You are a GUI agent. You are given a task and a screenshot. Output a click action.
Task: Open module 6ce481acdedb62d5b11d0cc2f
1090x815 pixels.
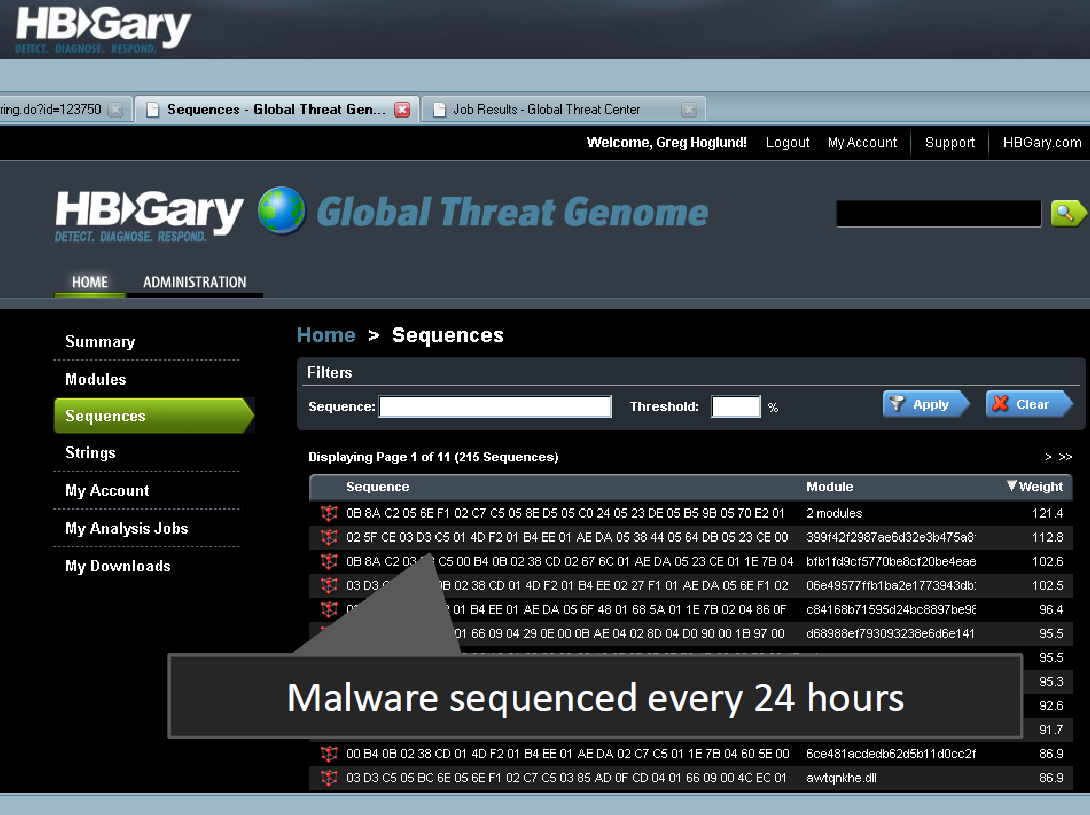point(891,754)
